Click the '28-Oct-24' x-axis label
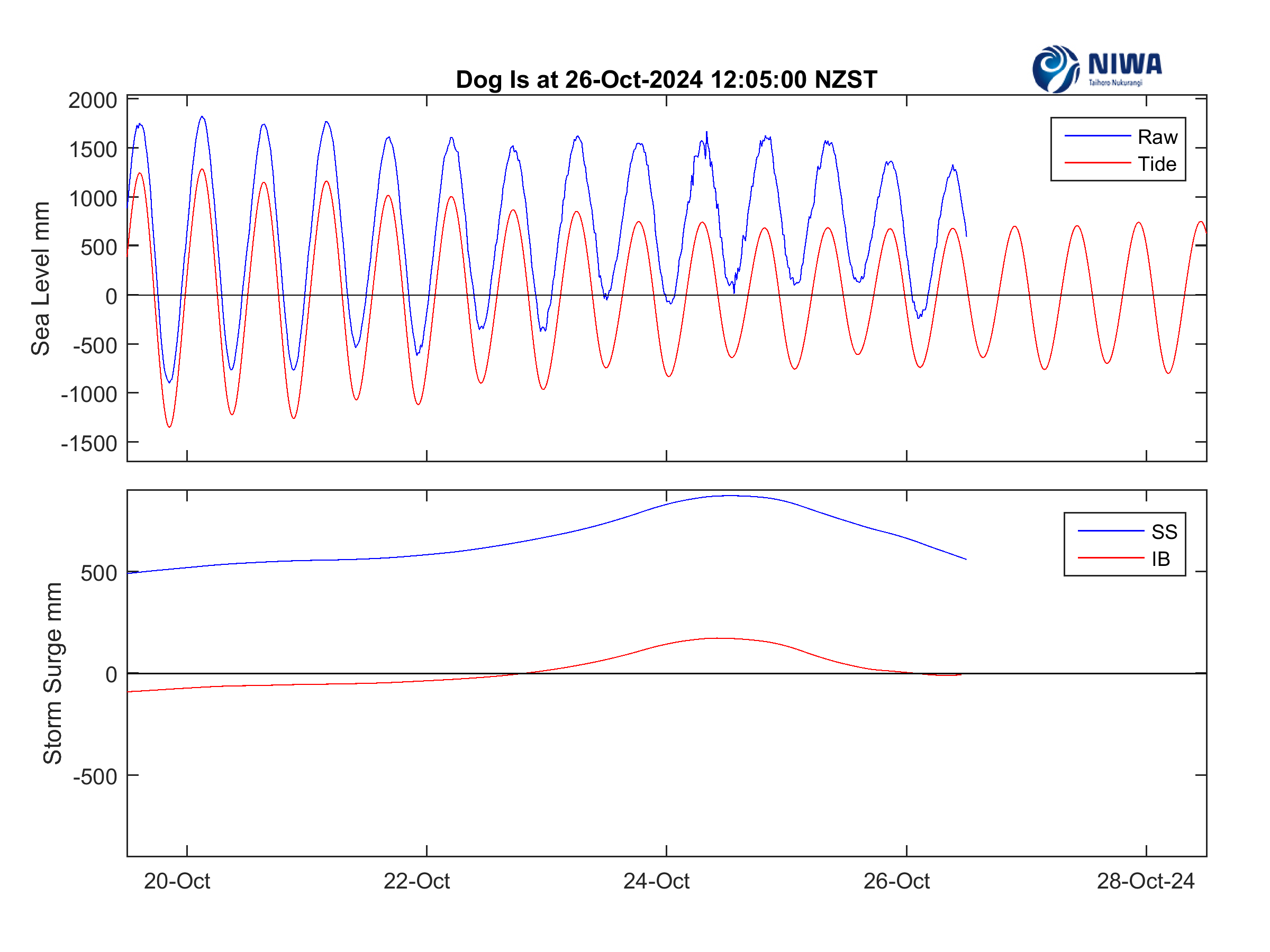Viewport: 1270px width, 952px height. pos(1146,881)
